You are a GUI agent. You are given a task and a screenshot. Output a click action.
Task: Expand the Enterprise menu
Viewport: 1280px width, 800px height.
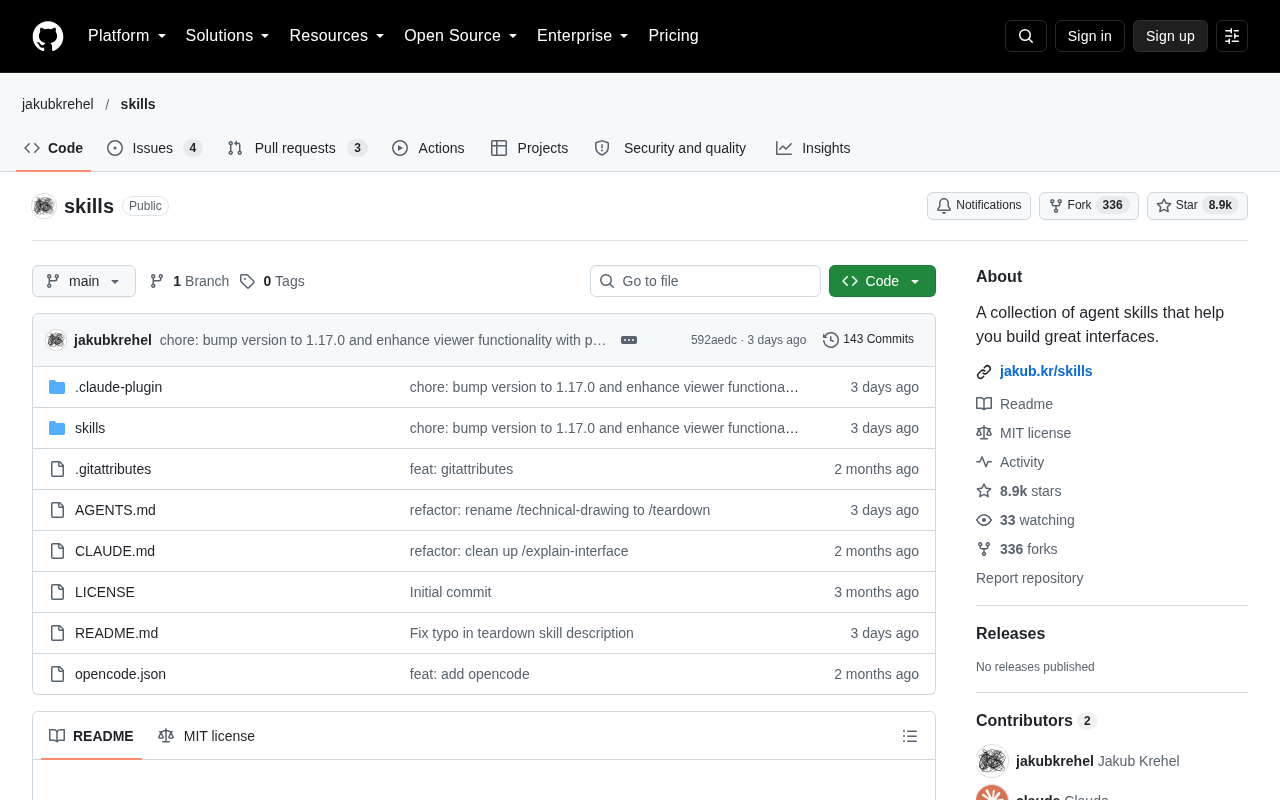coord(583,36)
